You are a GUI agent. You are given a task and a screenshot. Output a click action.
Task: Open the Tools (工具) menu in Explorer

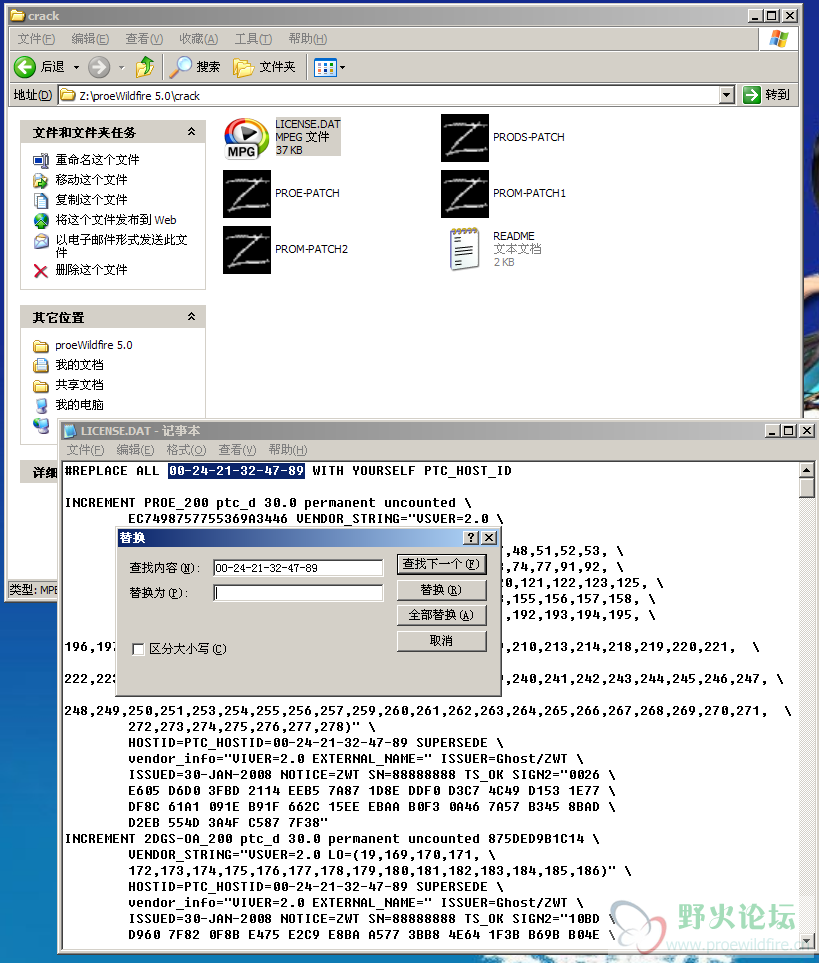click(x=254, y=39)
